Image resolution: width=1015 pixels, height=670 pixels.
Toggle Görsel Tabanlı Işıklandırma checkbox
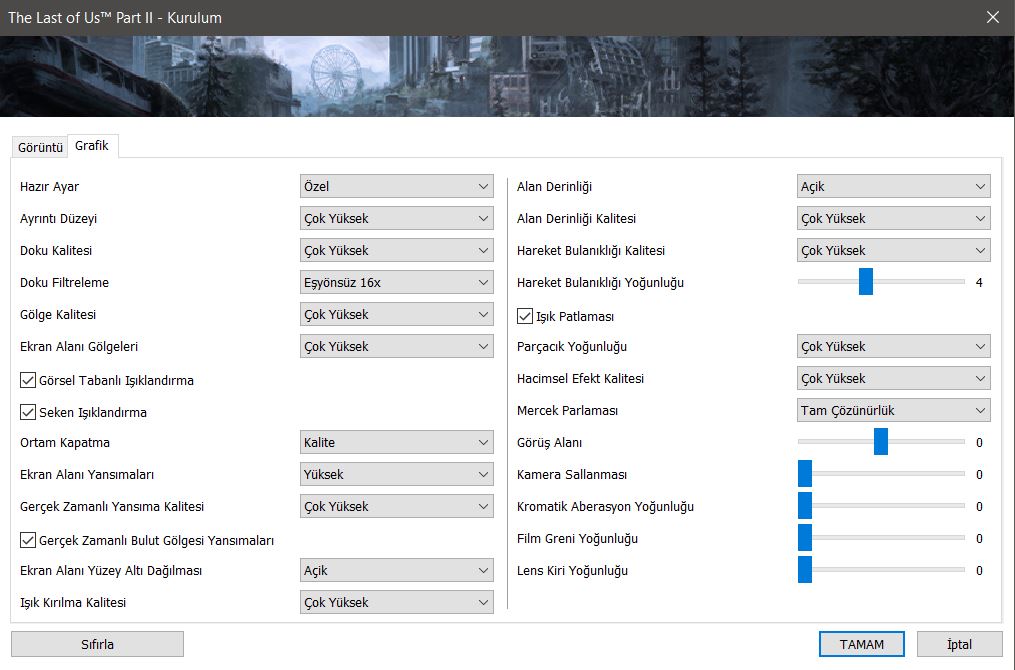[28, 380]
